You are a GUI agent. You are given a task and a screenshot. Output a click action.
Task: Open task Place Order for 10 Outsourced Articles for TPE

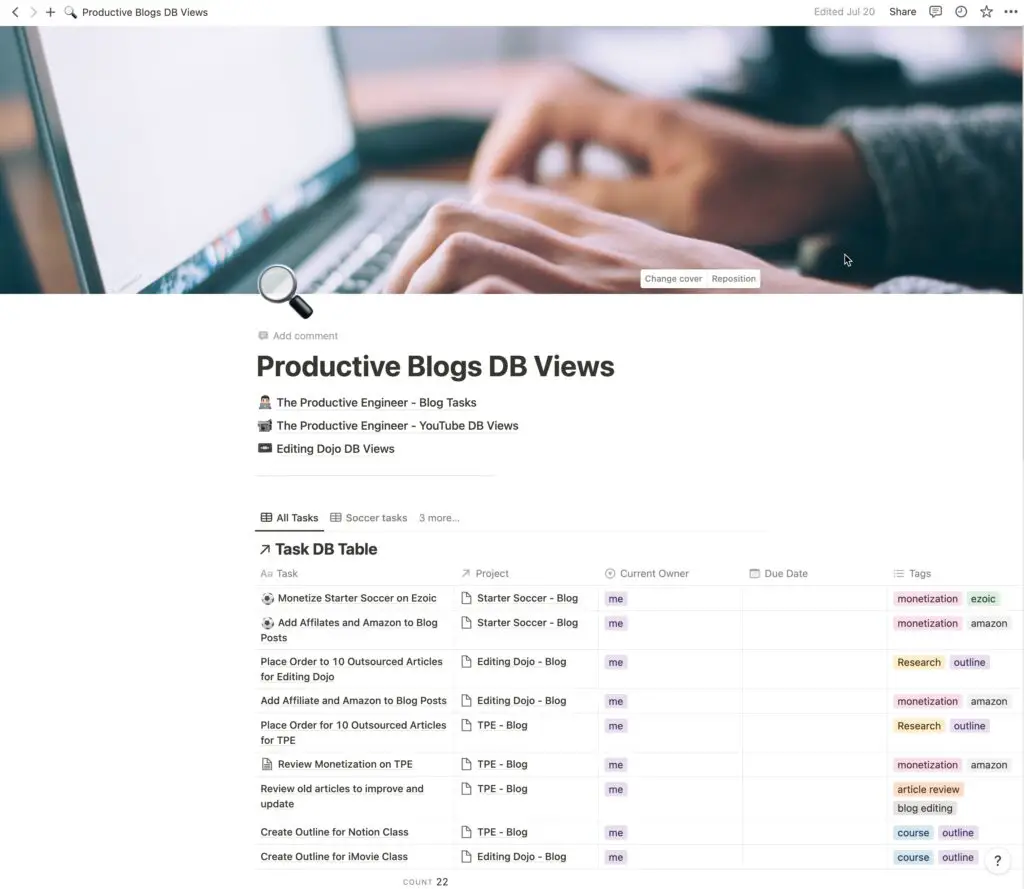pyautogui.click(x=353, y=733)
